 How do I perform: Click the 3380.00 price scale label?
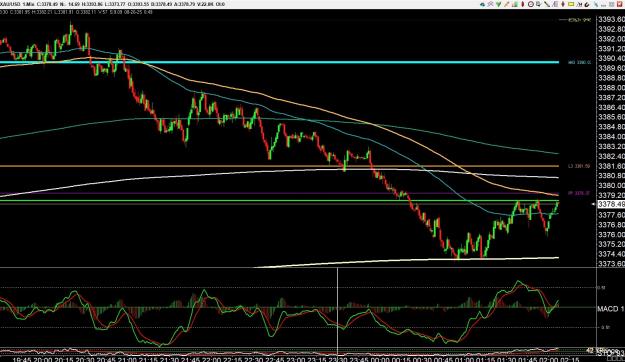[611, 185]
